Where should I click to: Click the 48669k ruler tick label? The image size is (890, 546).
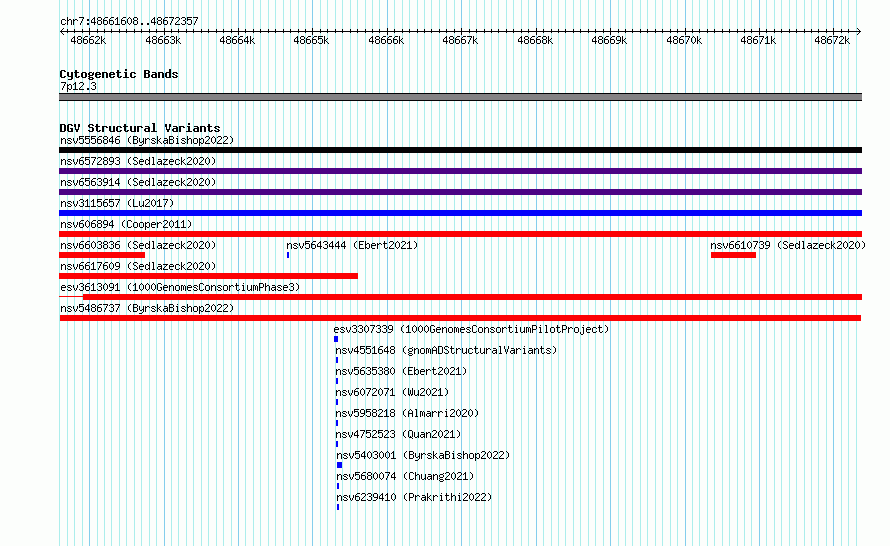click(609, 41)
